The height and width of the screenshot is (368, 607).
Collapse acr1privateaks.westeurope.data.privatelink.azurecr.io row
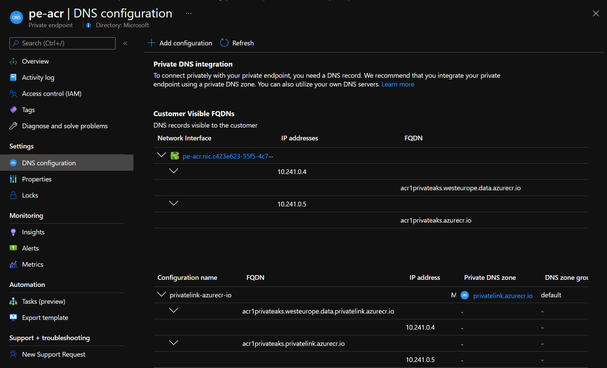coord(173,310)
